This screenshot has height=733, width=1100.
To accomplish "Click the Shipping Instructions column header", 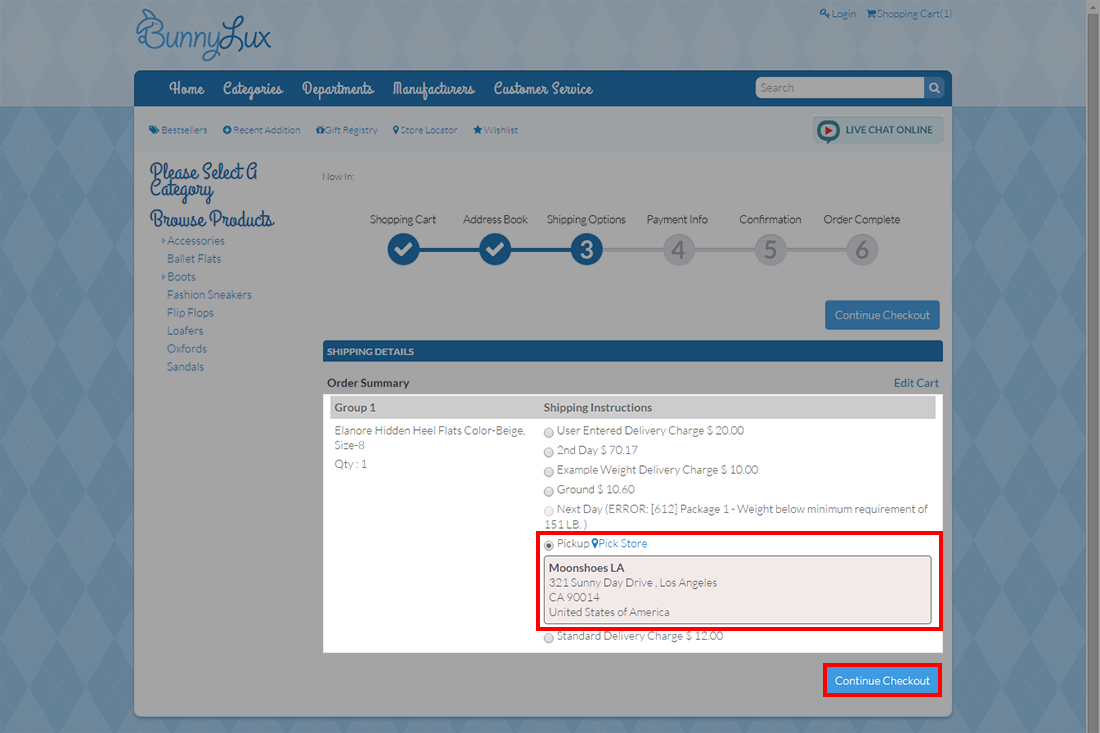I will coord(598,408).
